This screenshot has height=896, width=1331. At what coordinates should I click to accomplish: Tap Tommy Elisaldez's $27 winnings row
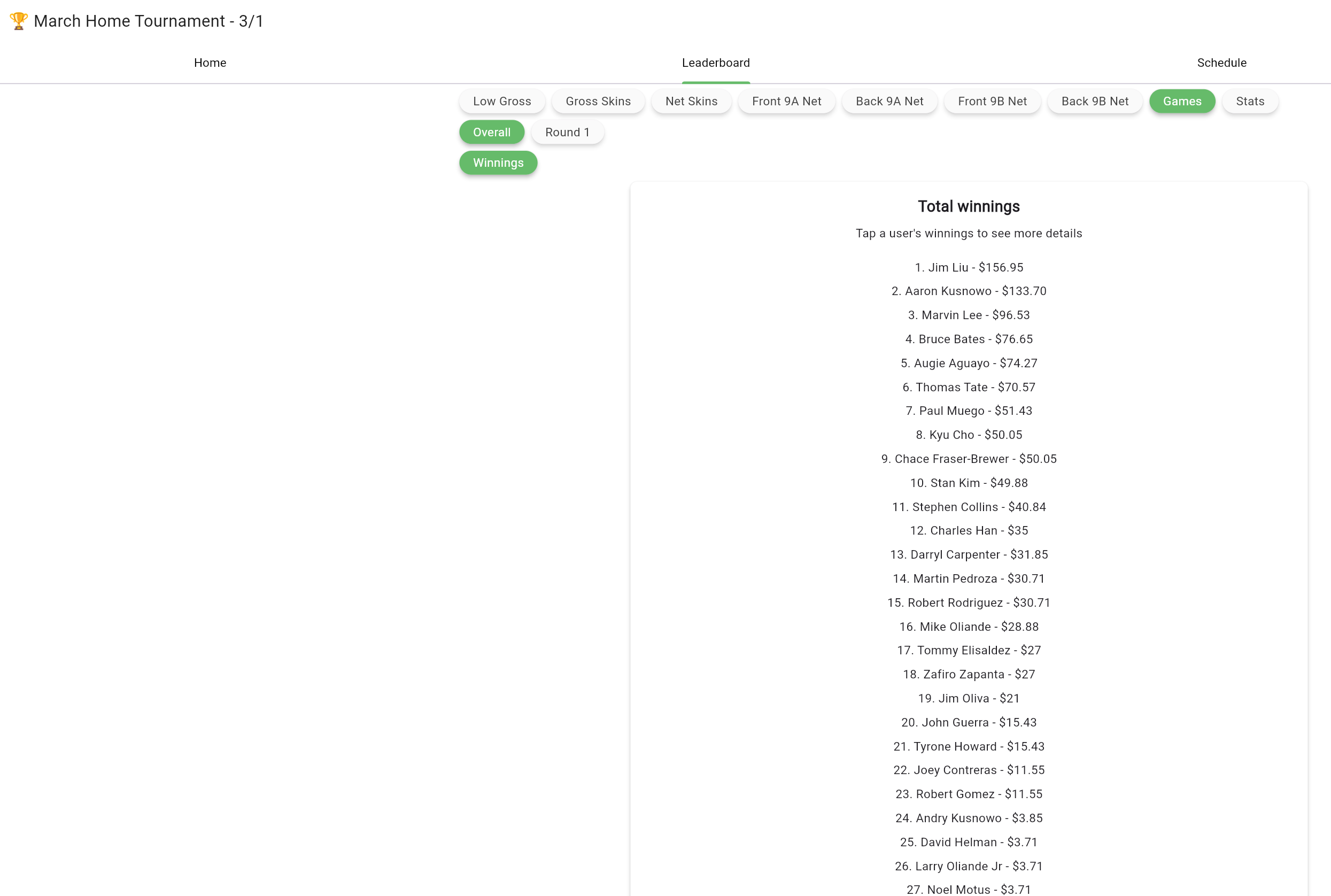point(968,650)
